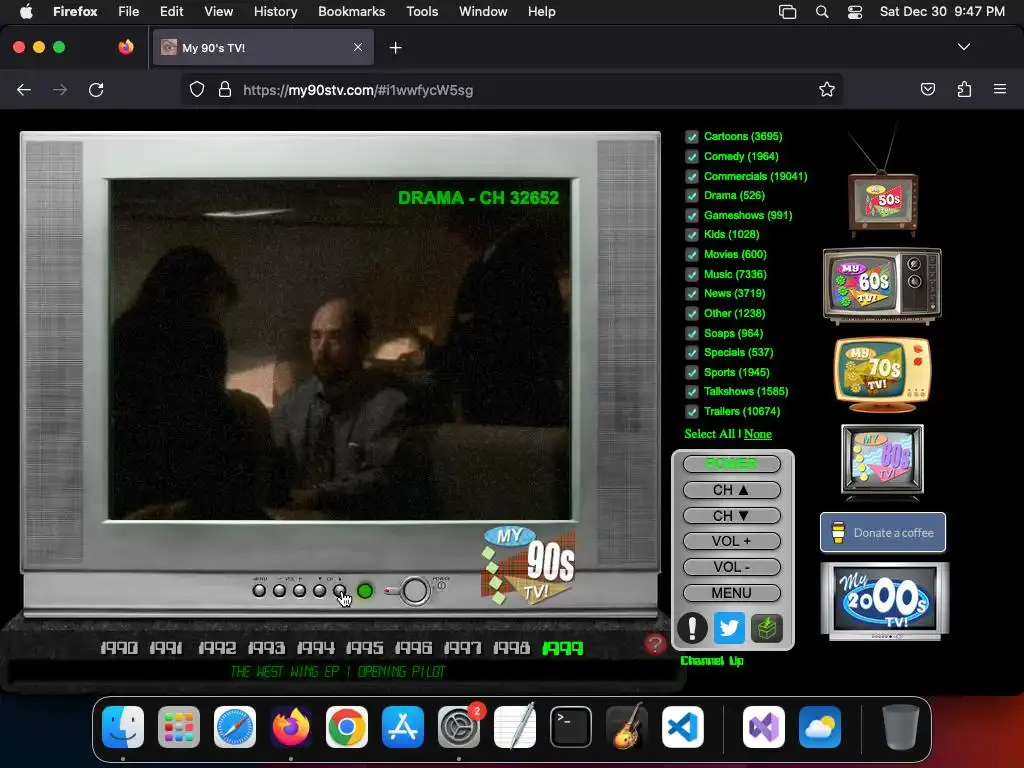Image resolution: width=1024 pixels, height=768 pixels.
Task: Open a new tab with the plus button
Action: [395, 48]
